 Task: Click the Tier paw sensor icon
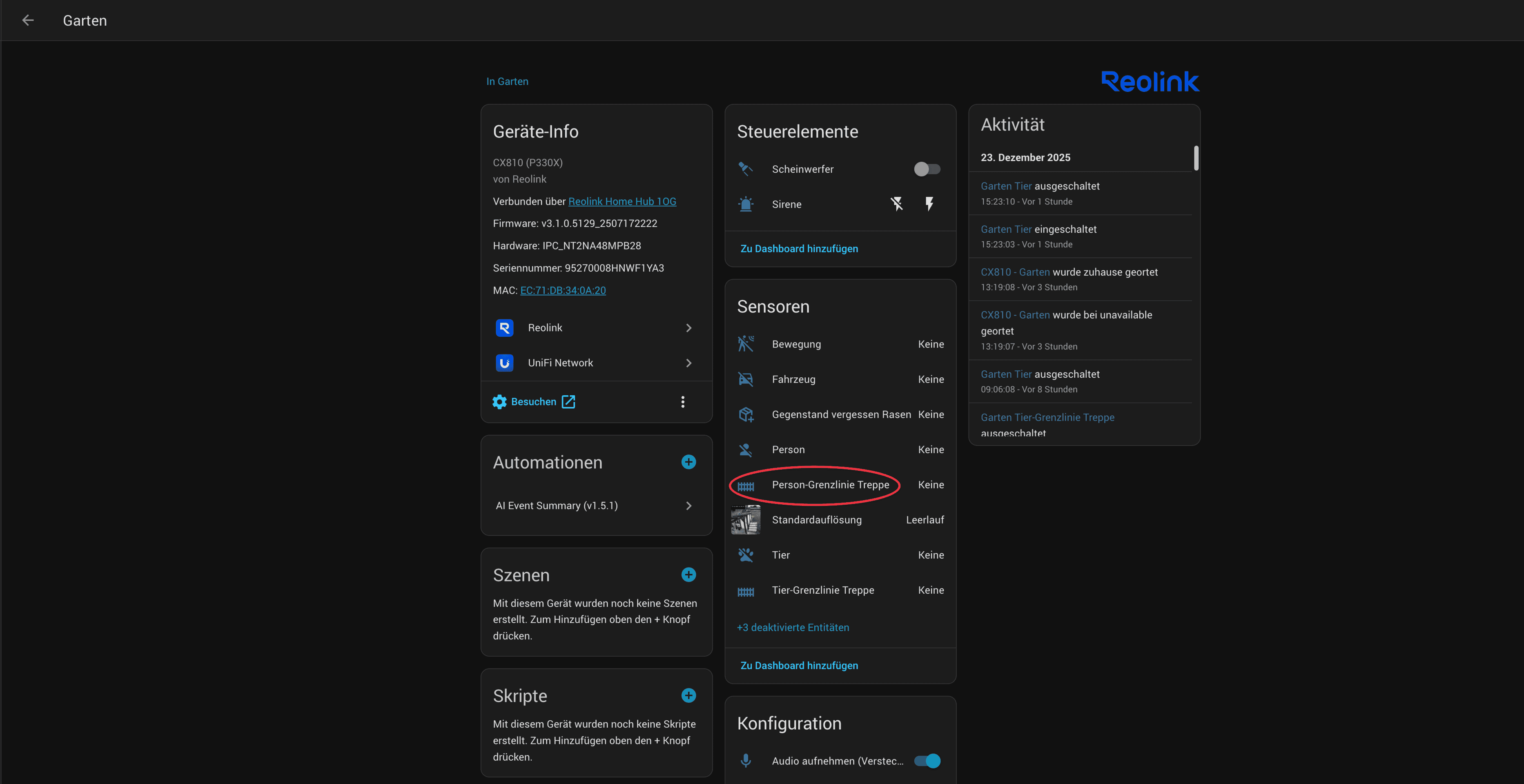[745, 555]
